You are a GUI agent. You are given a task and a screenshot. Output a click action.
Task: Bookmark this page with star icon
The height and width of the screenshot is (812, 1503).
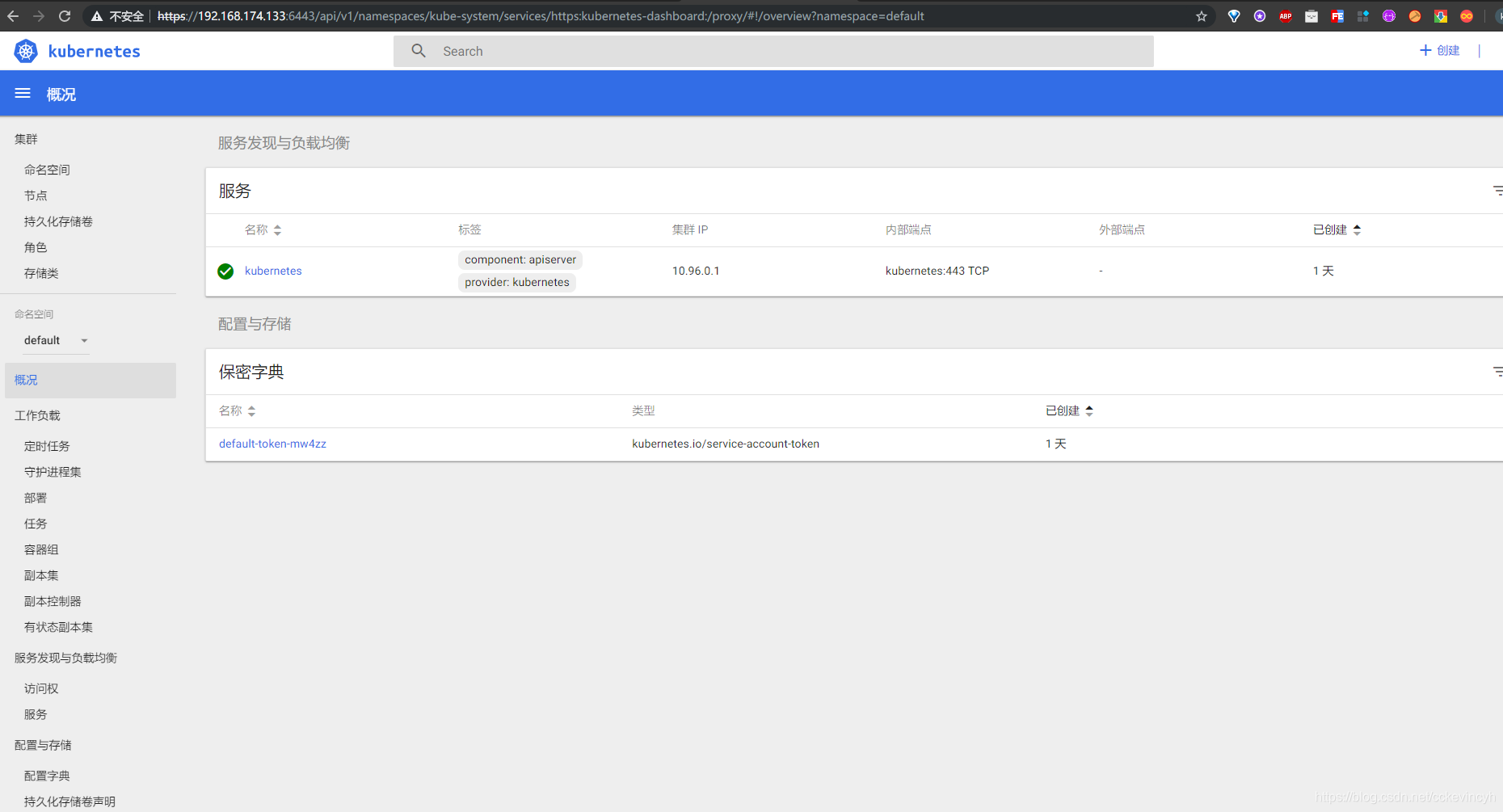click(1202, 16)
